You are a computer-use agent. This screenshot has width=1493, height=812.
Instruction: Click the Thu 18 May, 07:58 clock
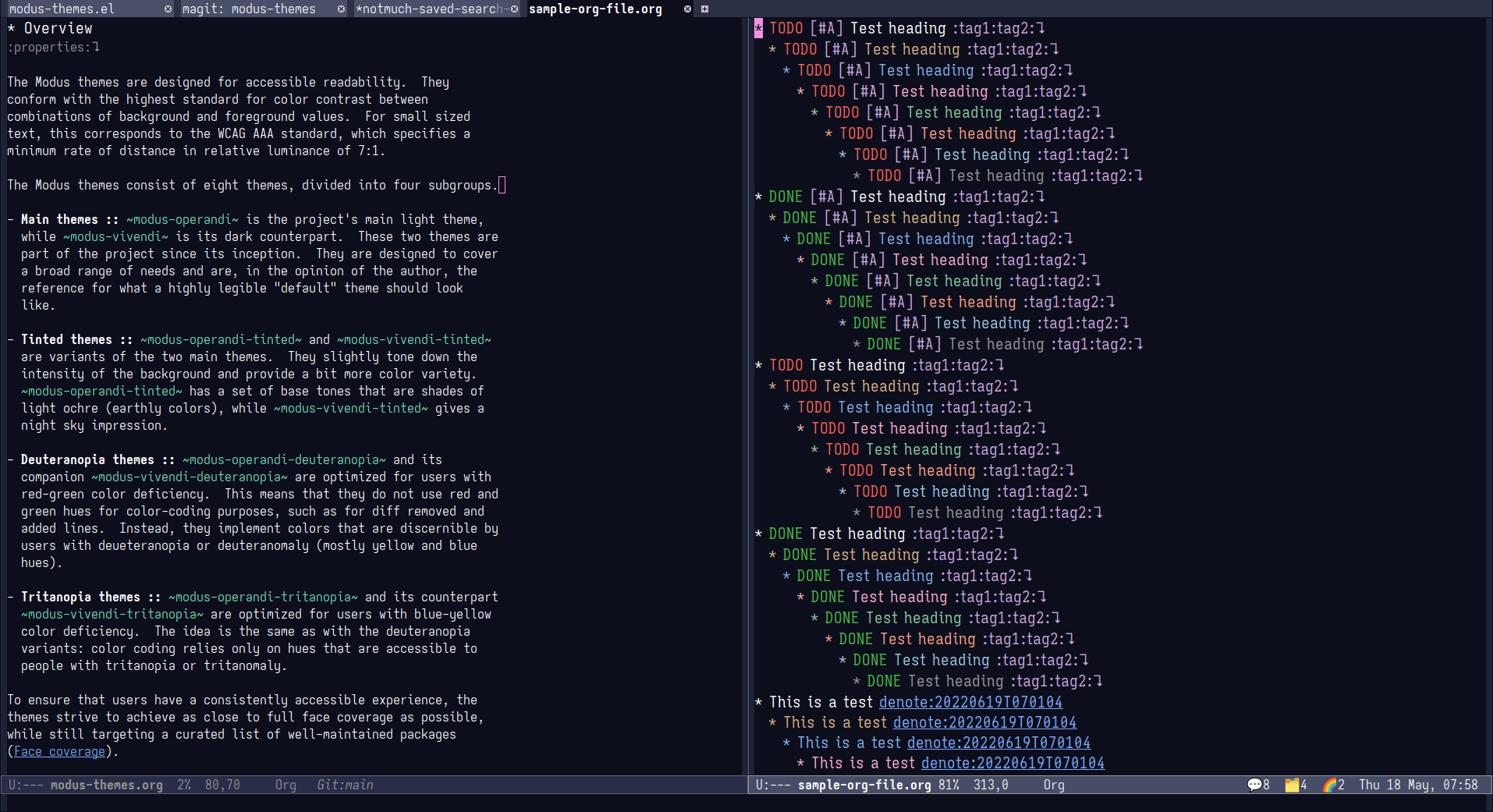coord(1418,785)
